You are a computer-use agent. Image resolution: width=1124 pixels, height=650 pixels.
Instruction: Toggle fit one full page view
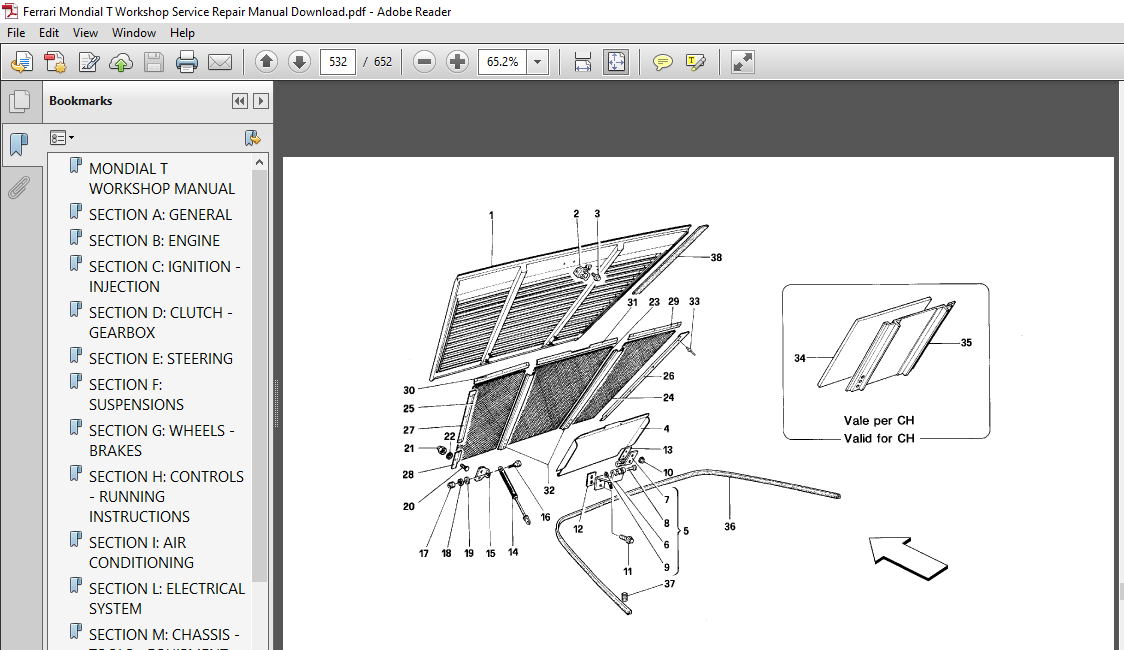[616, 62]
